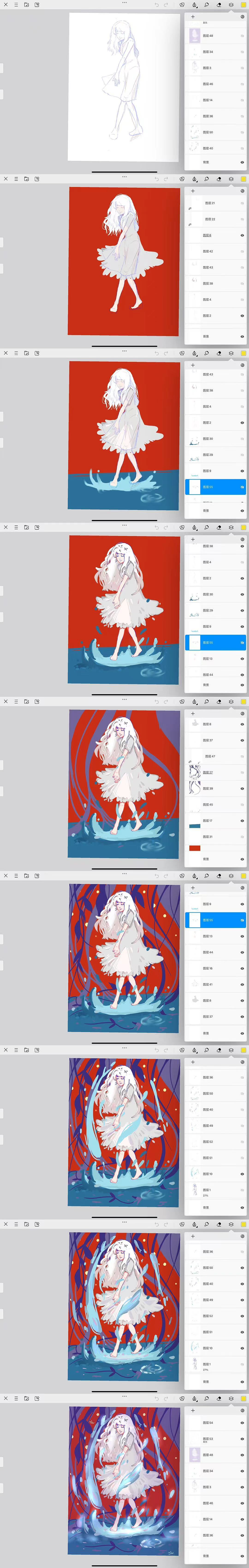
Task: Select 背景 row in fourth screenshot
Action: pos(216,685)
